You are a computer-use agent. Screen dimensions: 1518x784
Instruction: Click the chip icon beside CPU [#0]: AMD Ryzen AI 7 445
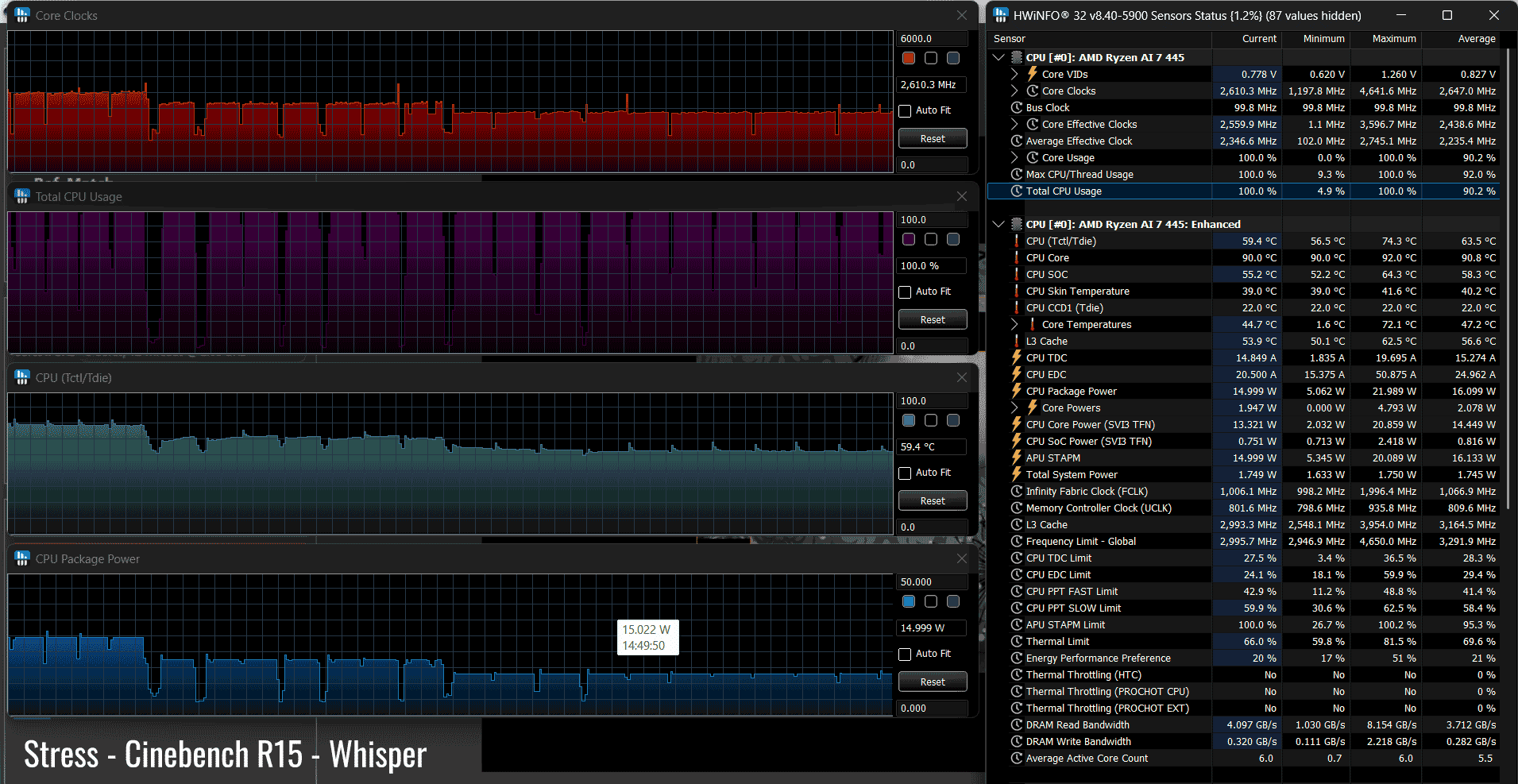click(x=1017, y=57)
